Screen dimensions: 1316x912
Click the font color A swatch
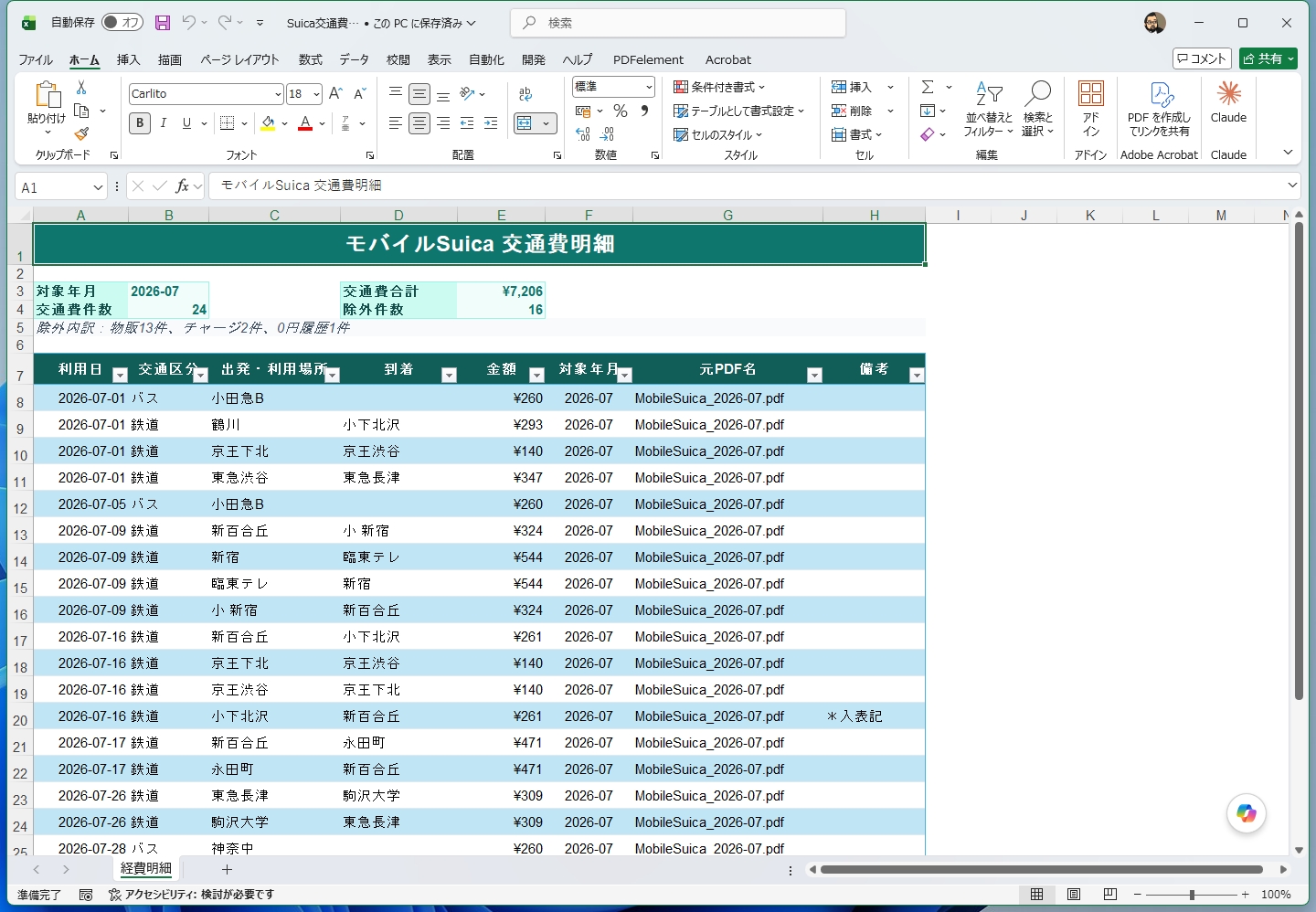(x=305, y=123)
